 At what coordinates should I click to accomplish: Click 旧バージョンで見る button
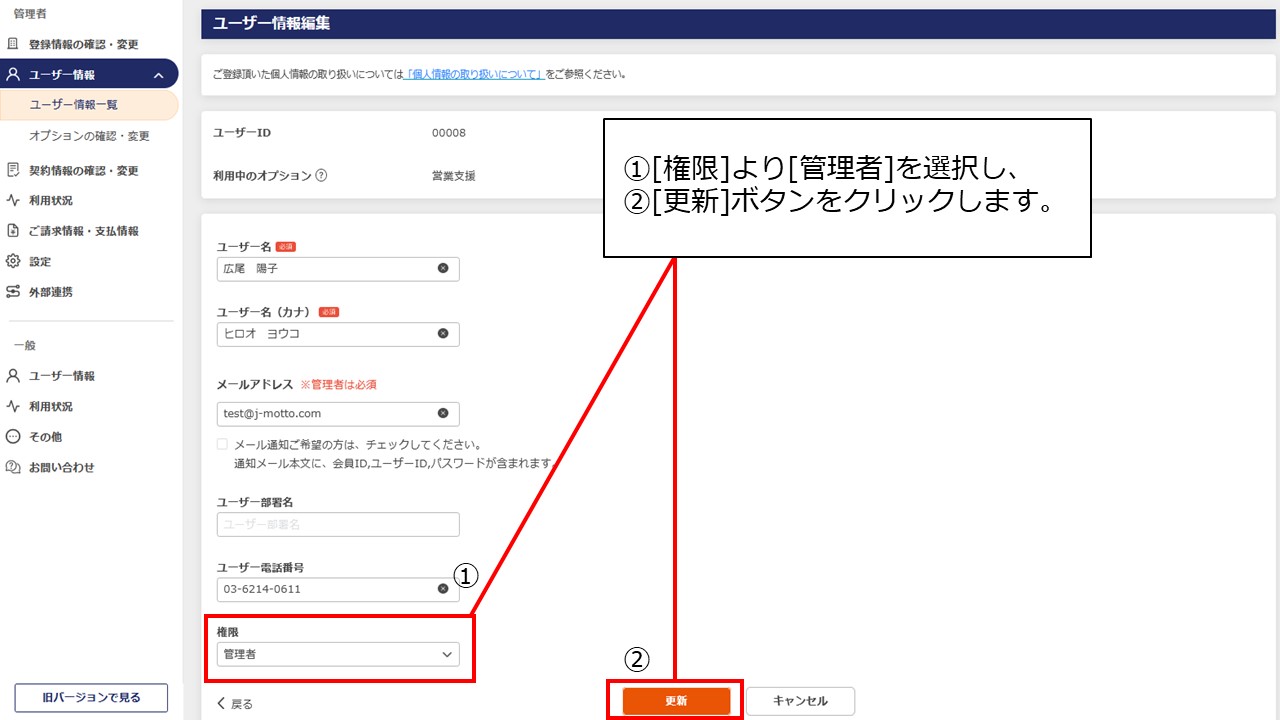click(91, 697)
